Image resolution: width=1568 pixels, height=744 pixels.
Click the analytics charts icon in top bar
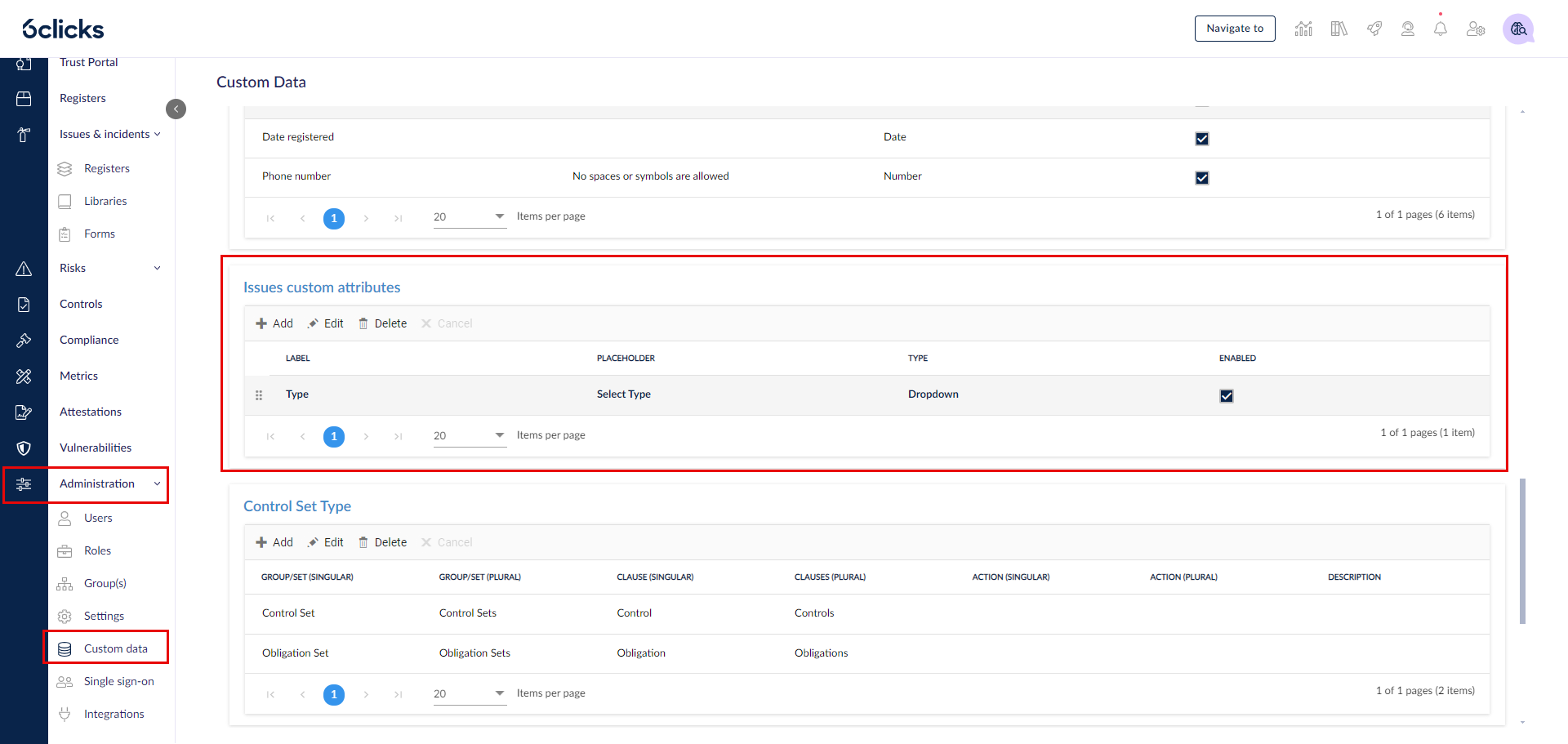click(1303, 28)
